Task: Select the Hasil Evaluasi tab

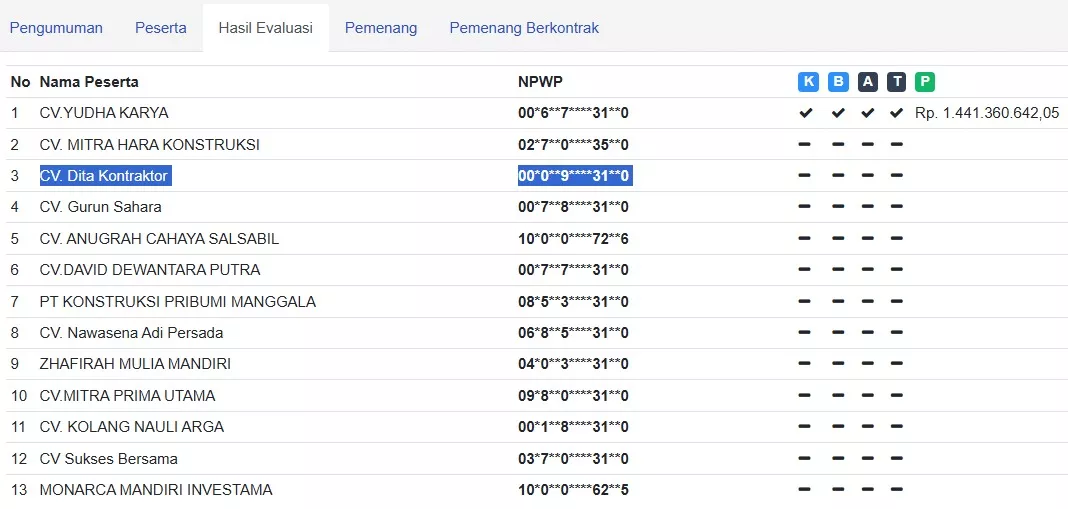Action: click(x=266, y=28)
